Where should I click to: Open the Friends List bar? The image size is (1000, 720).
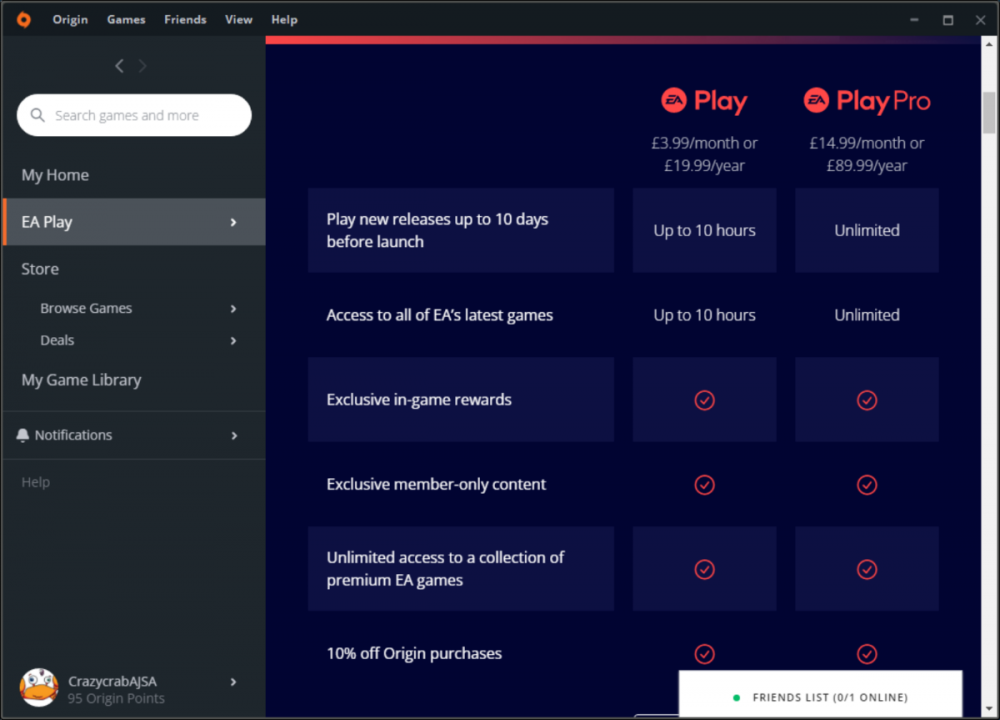[820, 694]
